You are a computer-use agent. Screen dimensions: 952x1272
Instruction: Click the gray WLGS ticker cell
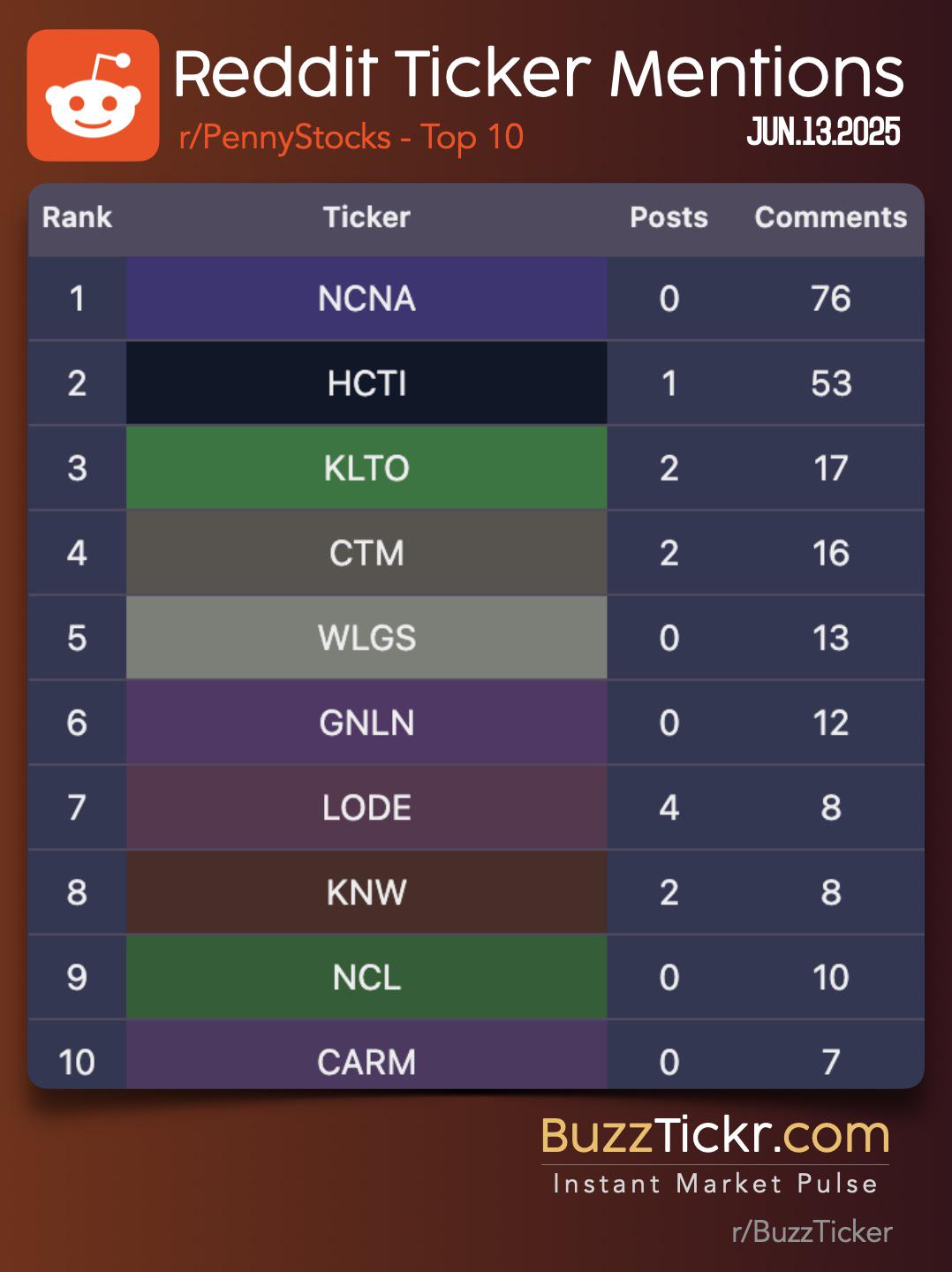(x=366, y=638)
